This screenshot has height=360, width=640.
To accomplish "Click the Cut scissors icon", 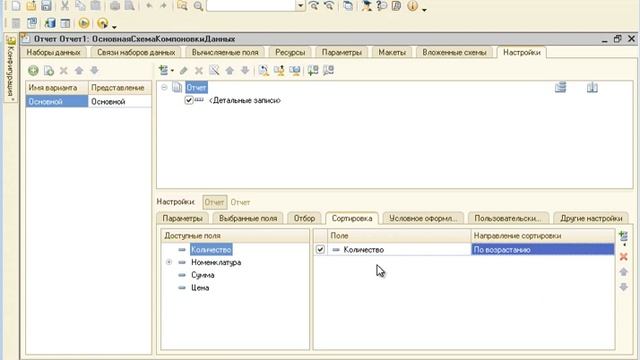I will click(64, 6).
